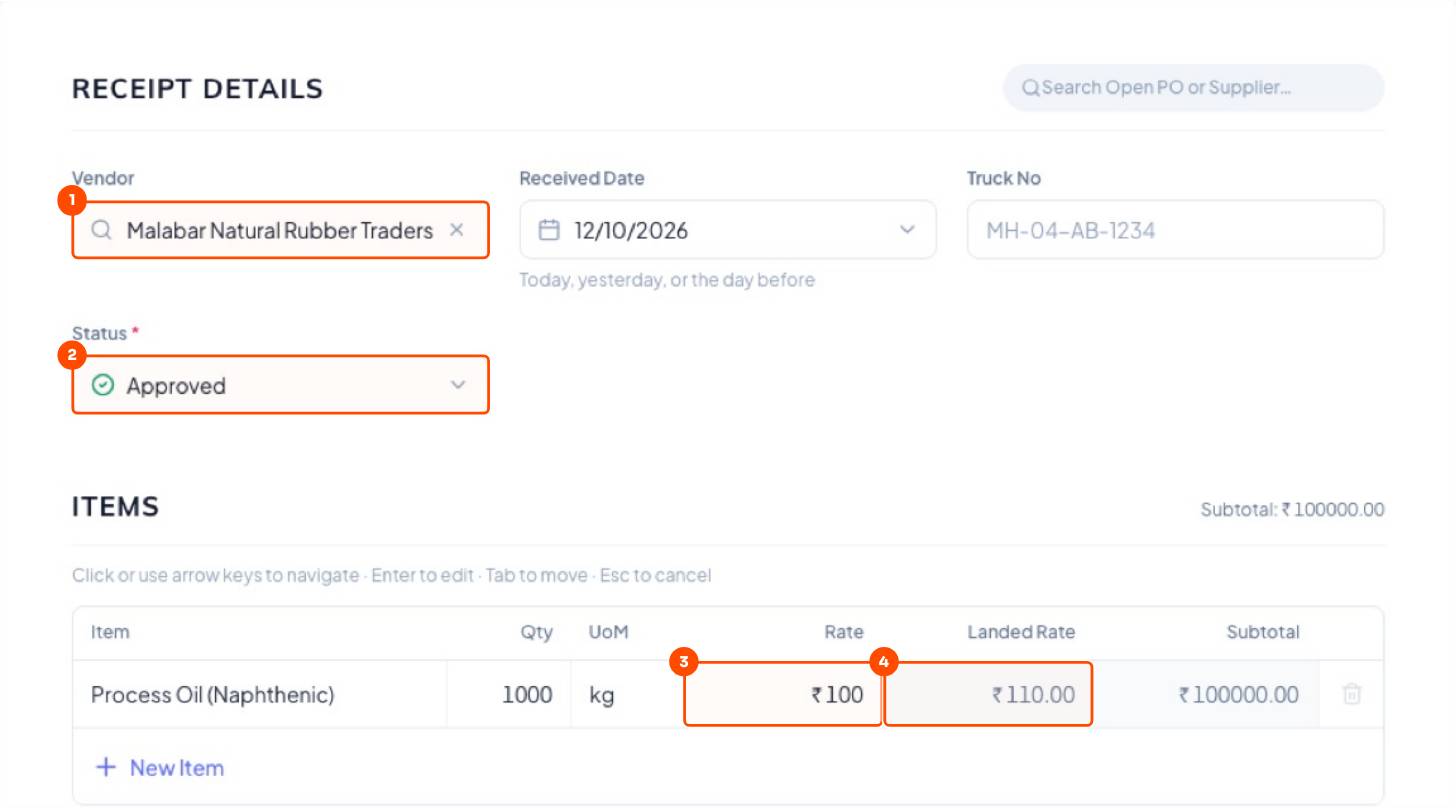
Task: Click the Process Oil (Naphthenic) item cell
Action: click(260, 694)
